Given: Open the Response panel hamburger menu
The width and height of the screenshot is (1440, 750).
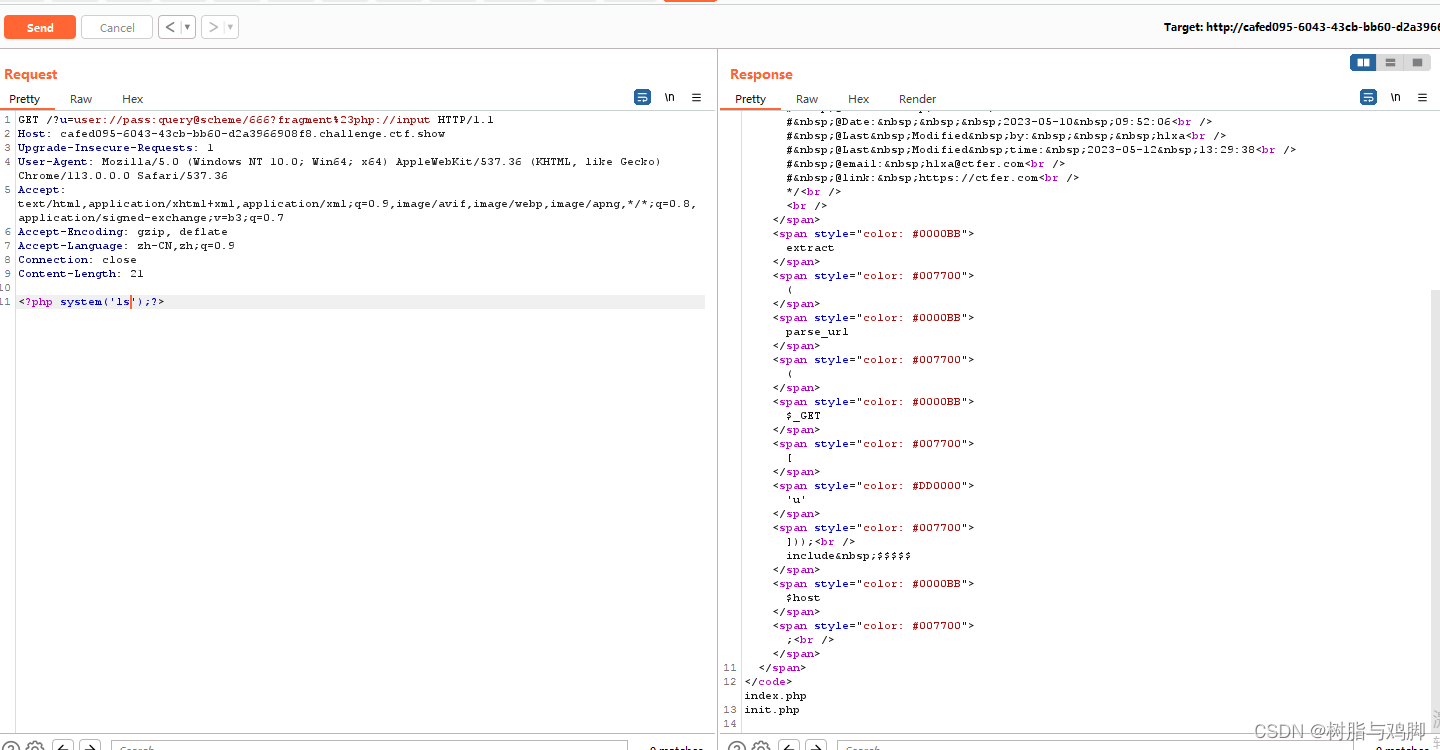Looking at the screenshot, I should [x=1422, y=97].
